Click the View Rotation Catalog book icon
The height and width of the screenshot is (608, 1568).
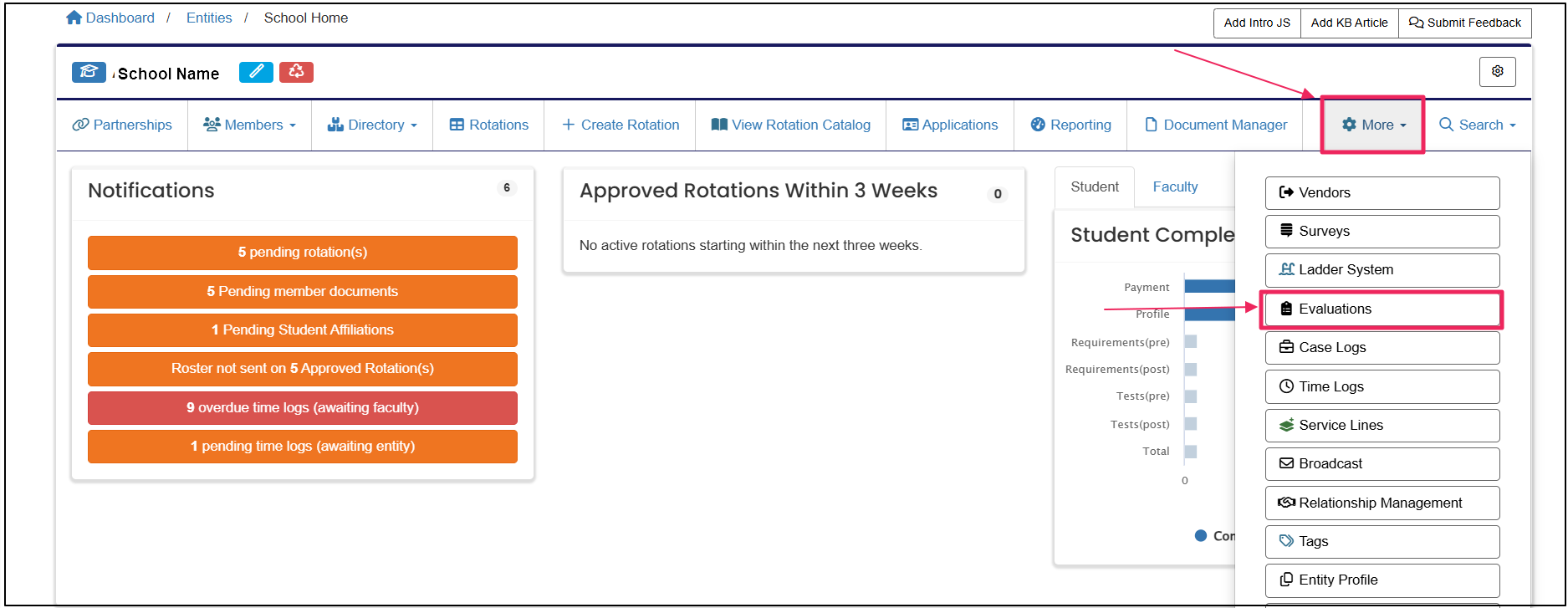[x=719, y=125]
